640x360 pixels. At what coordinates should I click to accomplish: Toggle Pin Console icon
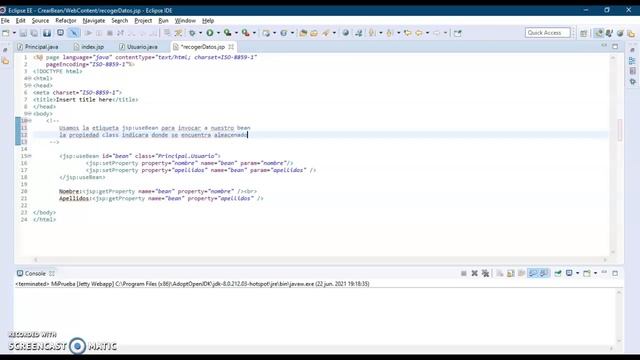558,273
